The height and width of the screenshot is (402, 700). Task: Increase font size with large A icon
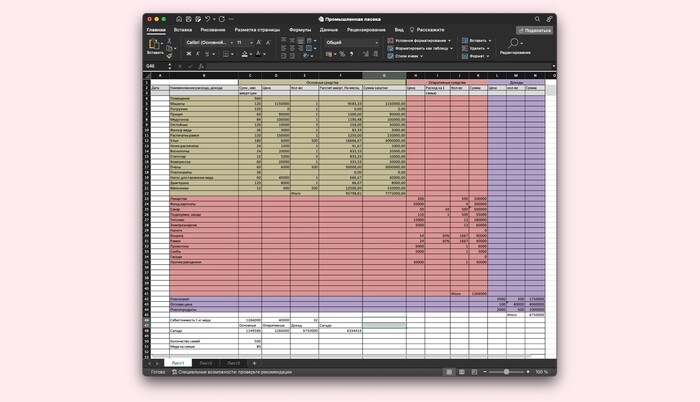click(259, 42)
